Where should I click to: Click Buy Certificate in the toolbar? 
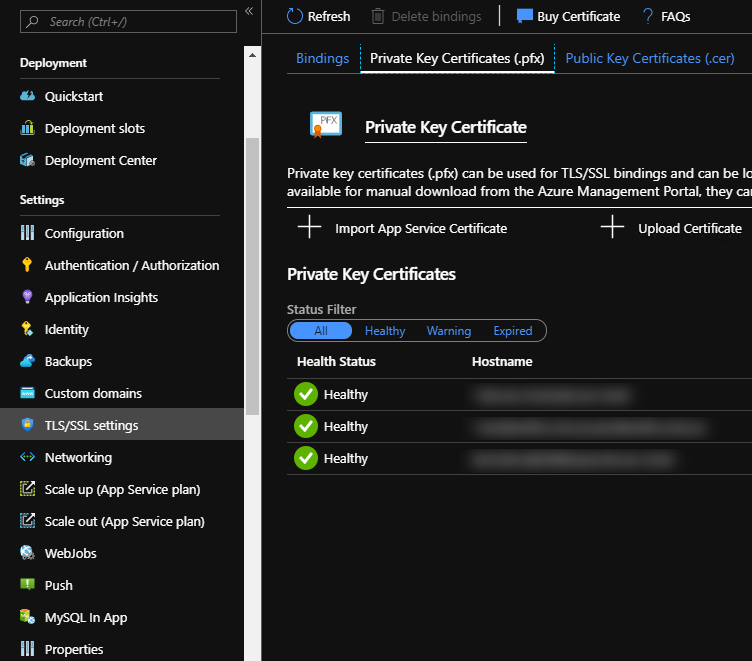tap(568, 16)
